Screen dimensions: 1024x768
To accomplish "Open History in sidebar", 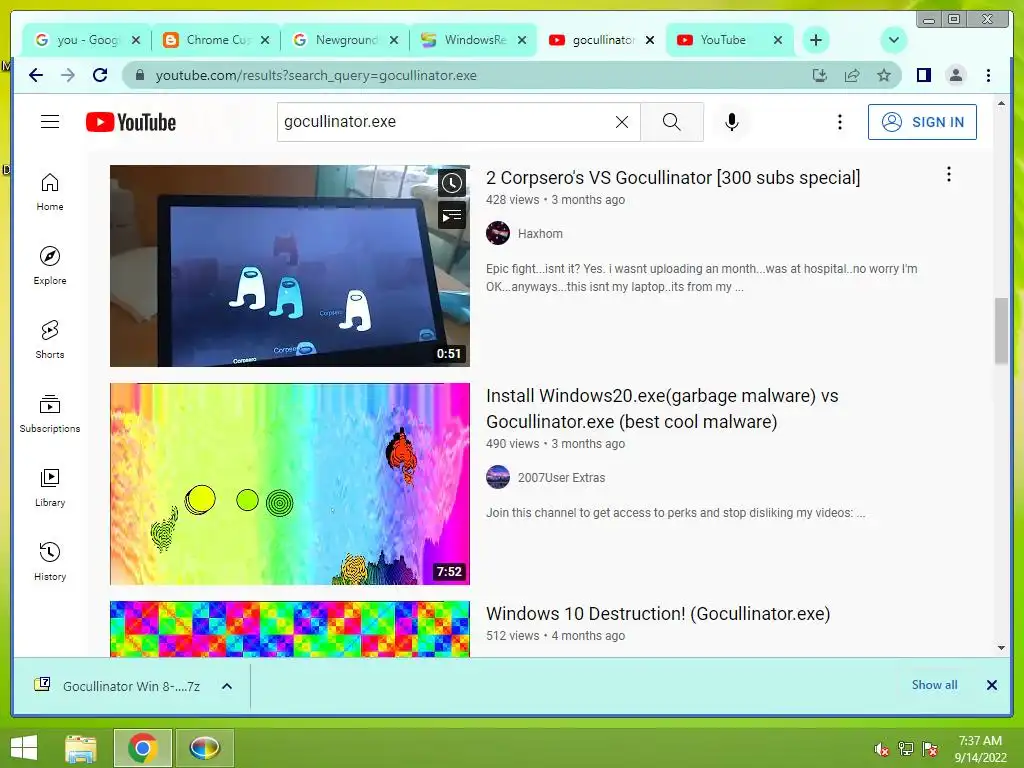I will click(x=50, y=562).
